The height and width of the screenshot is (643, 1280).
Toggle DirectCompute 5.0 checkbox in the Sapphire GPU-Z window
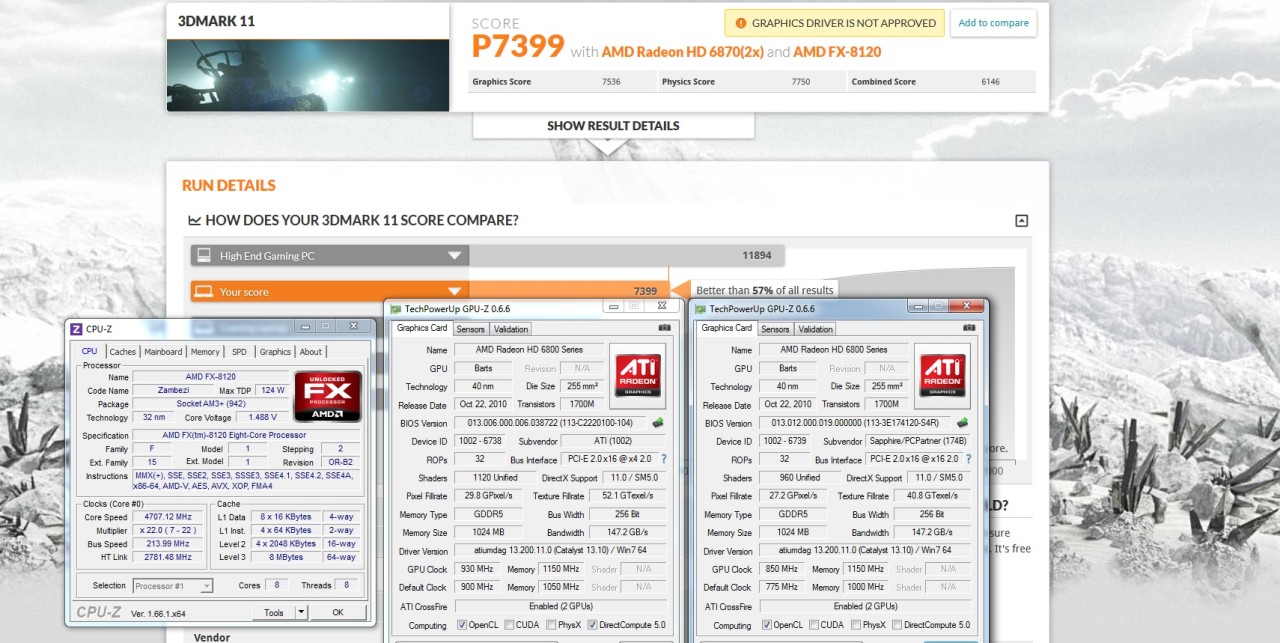(x=897, y=625)
